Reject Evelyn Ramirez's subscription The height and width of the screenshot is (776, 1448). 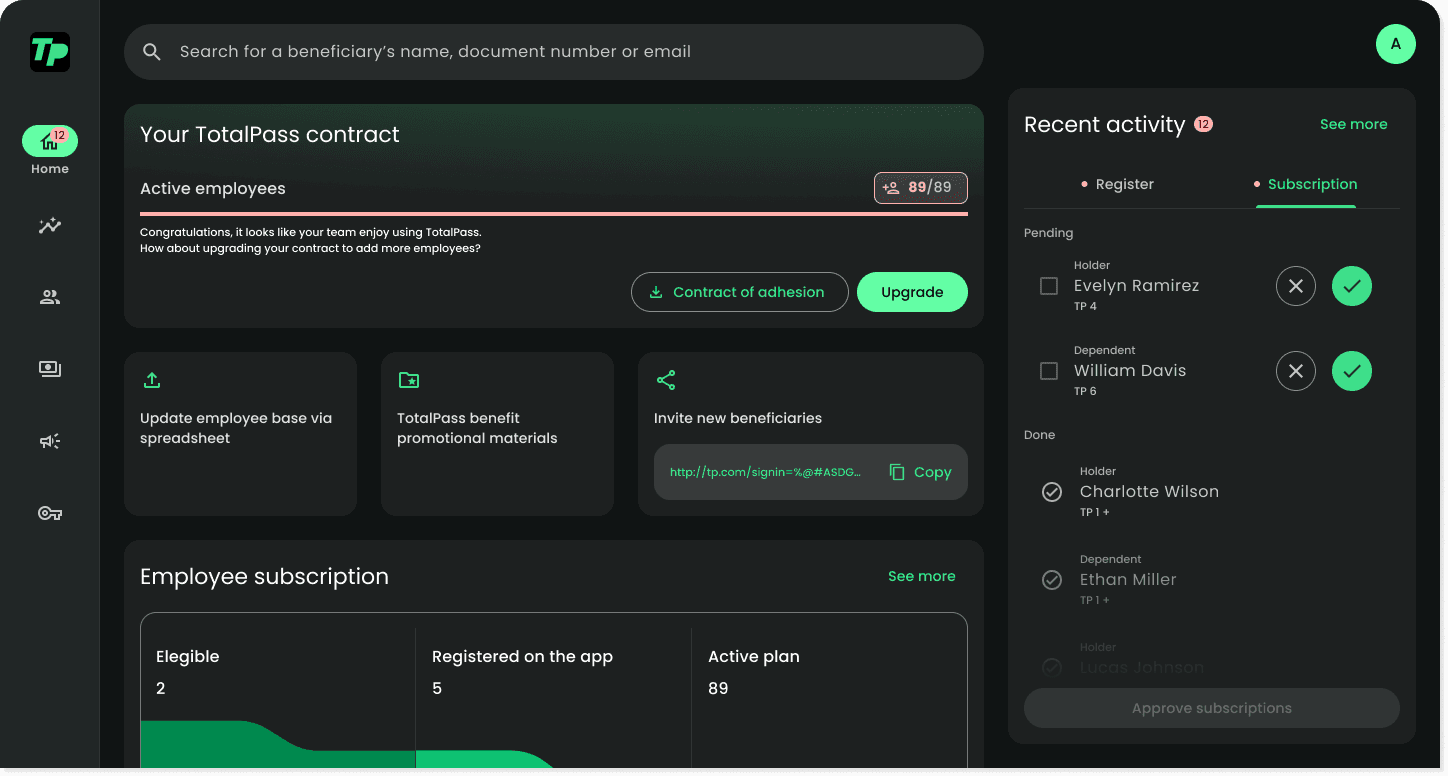(x=1296, y=286)
